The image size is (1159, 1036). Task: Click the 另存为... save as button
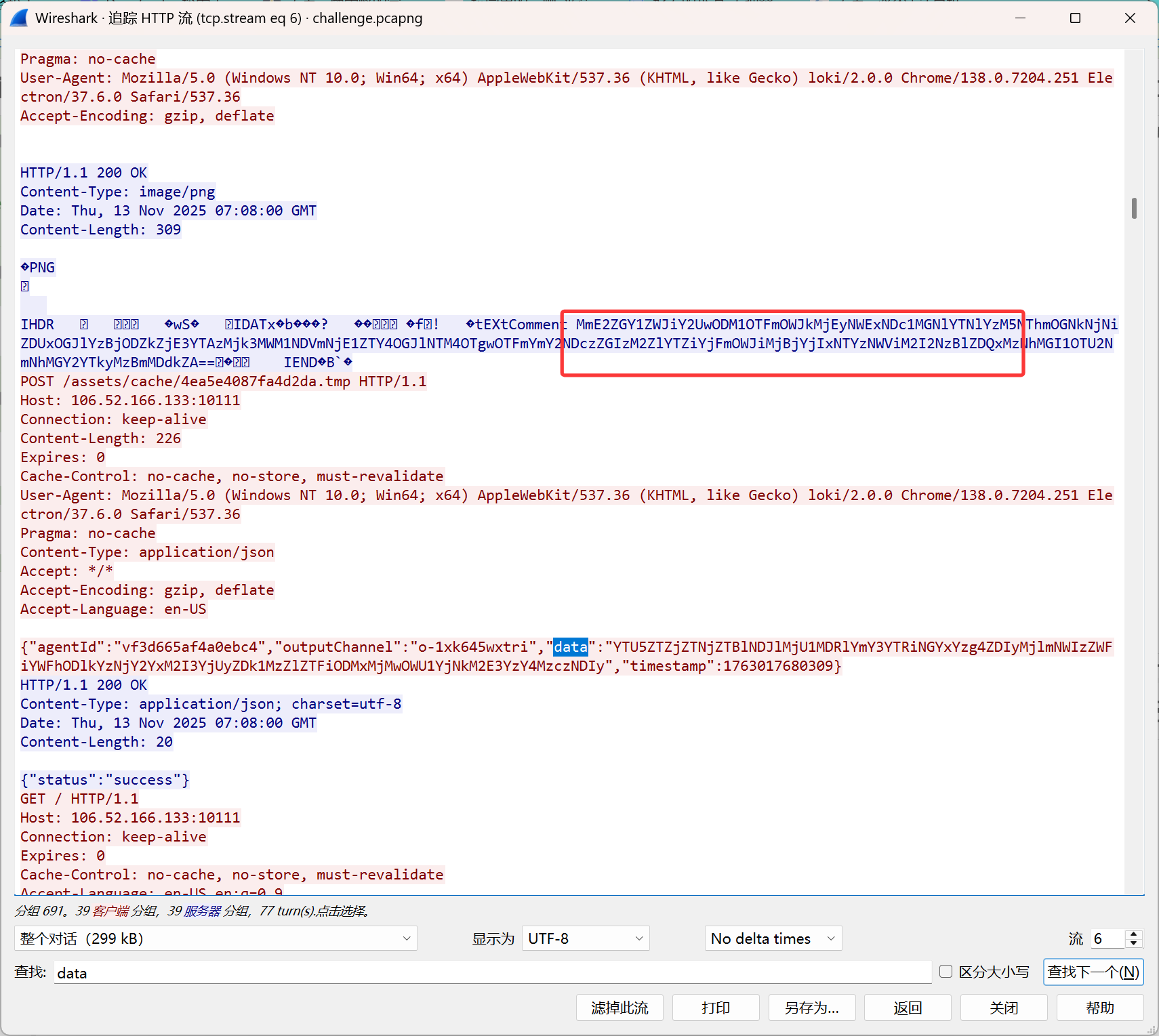[x=812, y=1008]
